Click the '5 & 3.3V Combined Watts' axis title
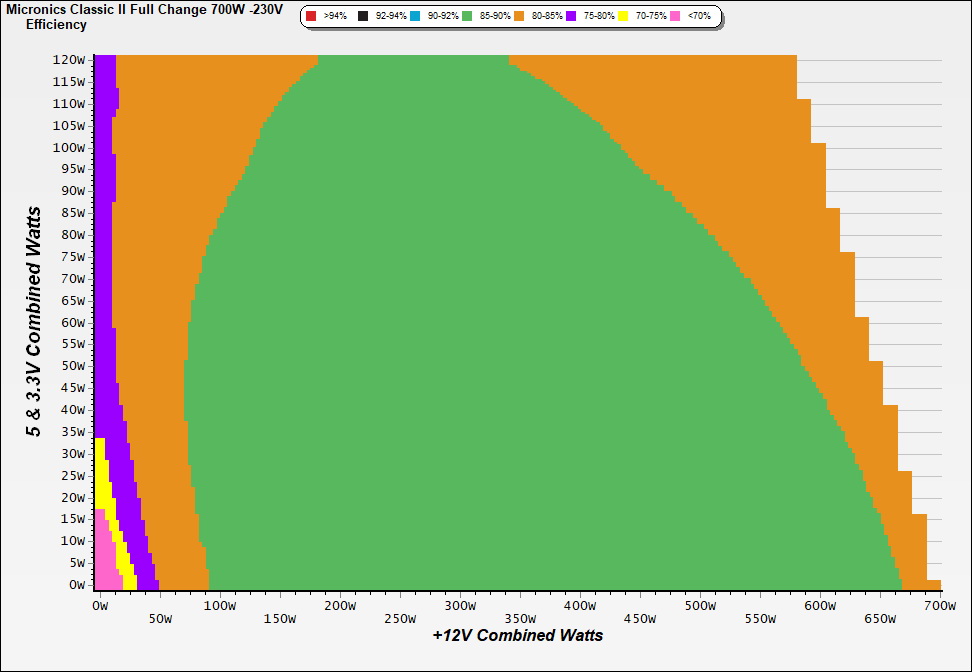Viewport: 972px width, 672px height. pos(34,321)
